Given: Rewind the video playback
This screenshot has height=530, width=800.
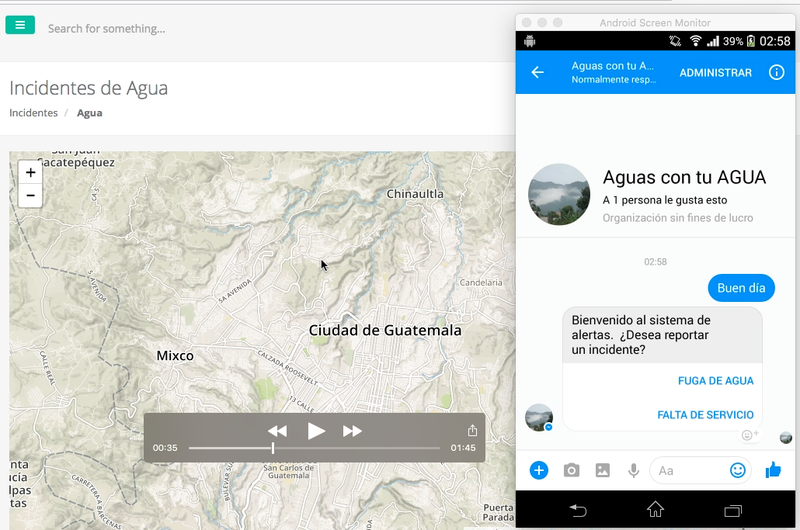Looking at the screenshot, I should point(278,431).
